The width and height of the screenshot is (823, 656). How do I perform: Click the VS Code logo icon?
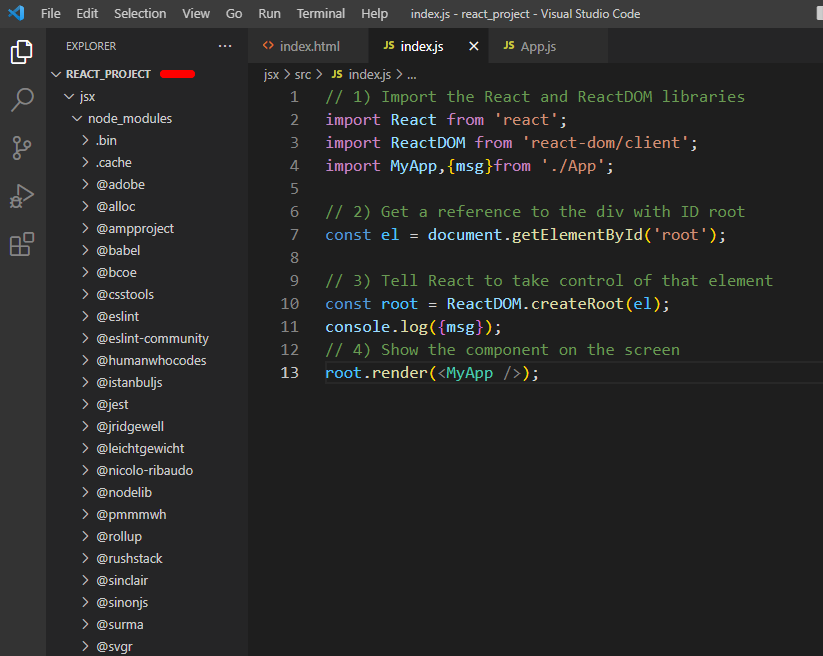click(16, 13)
